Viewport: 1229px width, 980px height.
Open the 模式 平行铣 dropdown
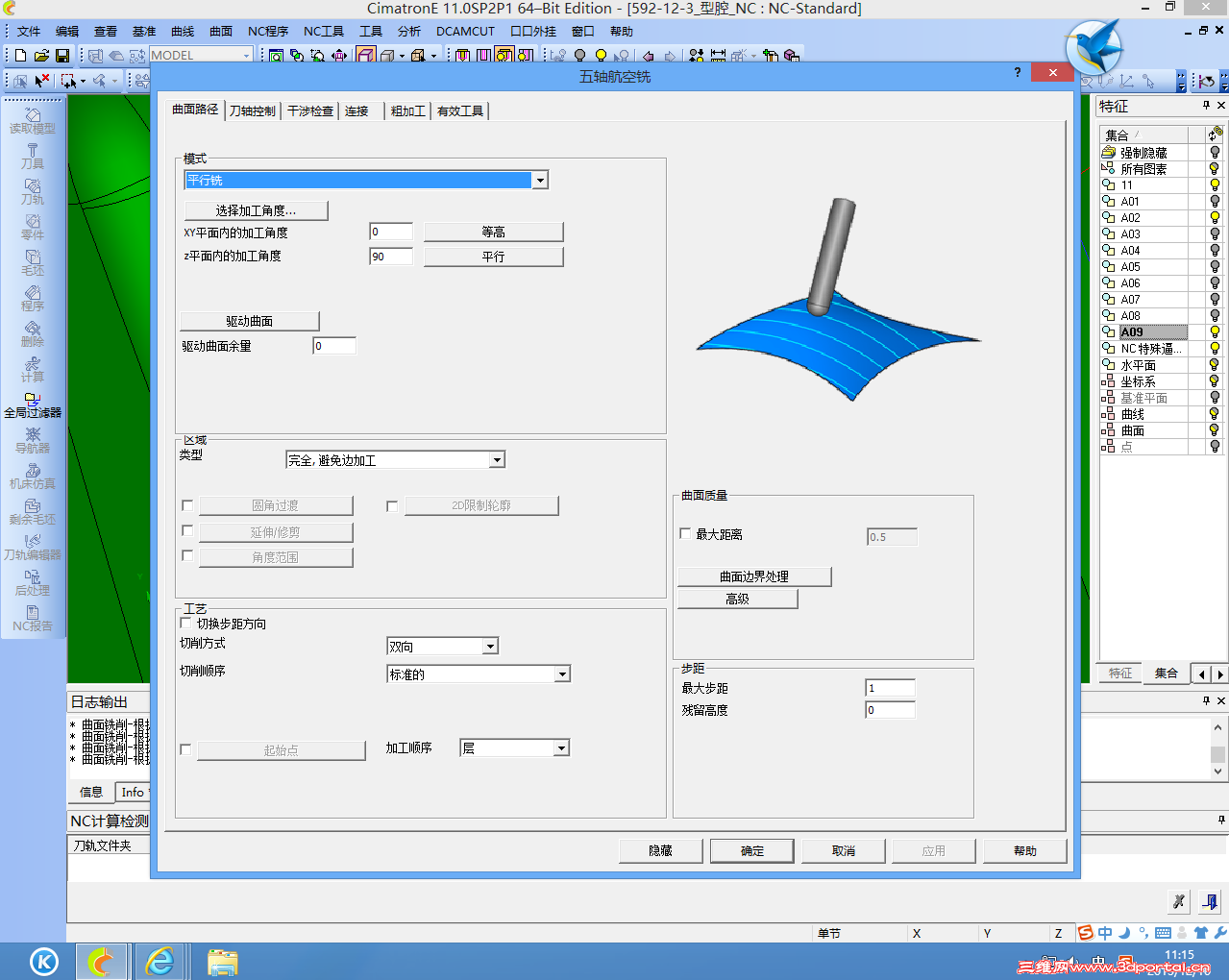(x=366, y=181)
